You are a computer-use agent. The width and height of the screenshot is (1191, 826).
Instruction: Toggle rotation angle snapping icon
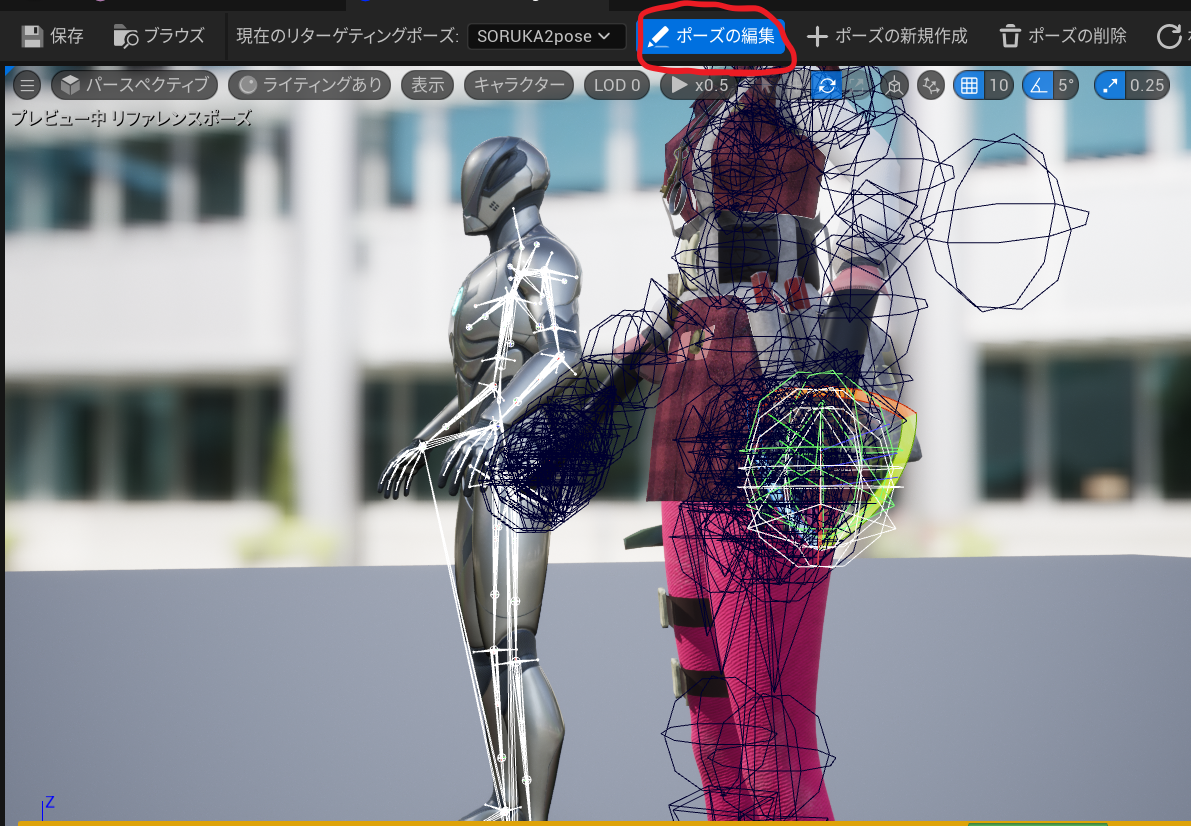[x=1038, y=85]
